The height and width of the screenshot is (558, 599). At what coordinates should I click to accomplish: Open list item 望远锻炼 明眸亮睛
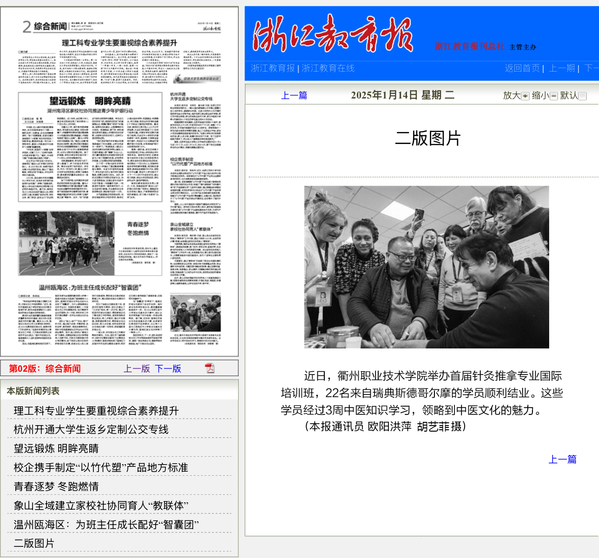pos(56,448)
